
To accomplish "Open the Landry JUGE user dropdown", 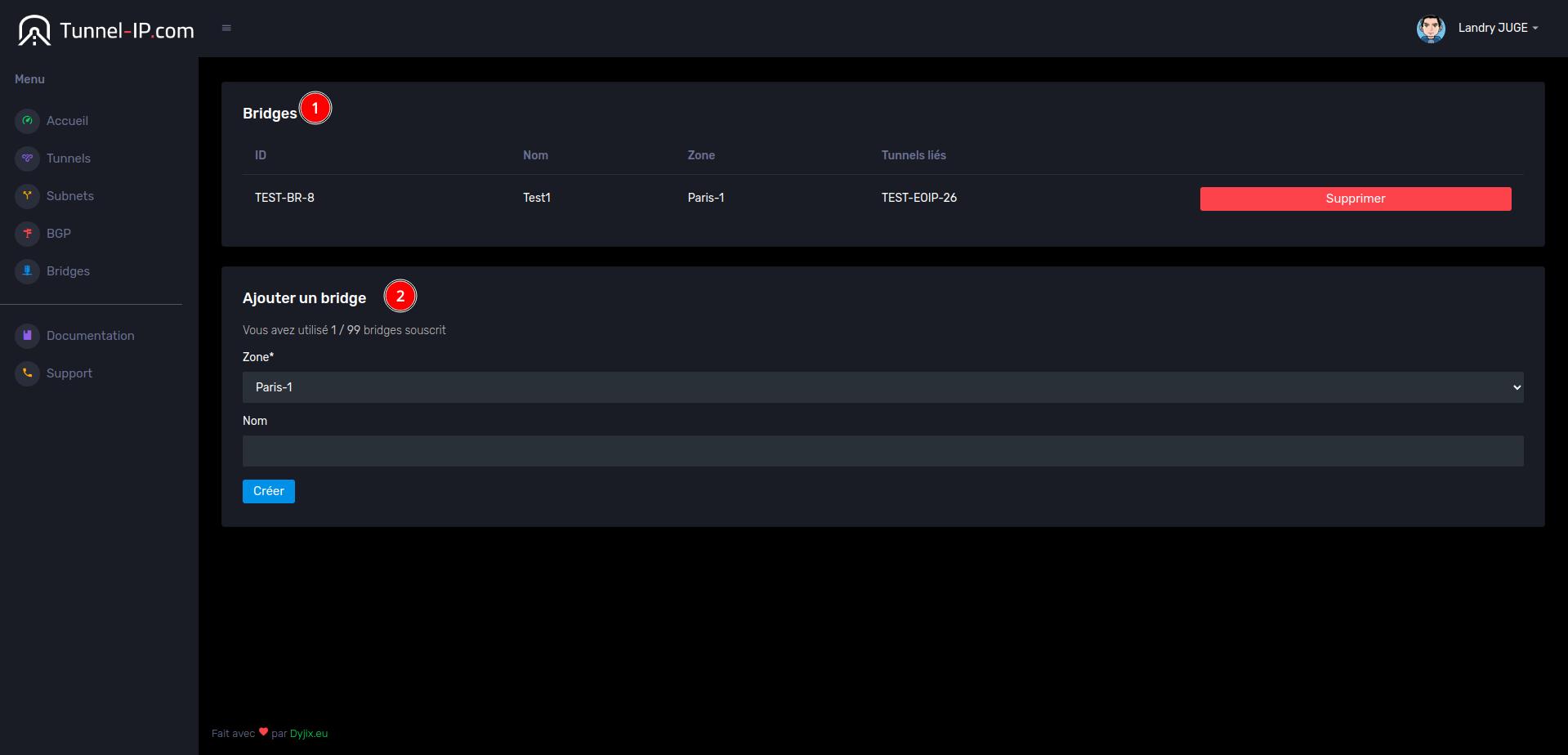I will point(1497,28).
